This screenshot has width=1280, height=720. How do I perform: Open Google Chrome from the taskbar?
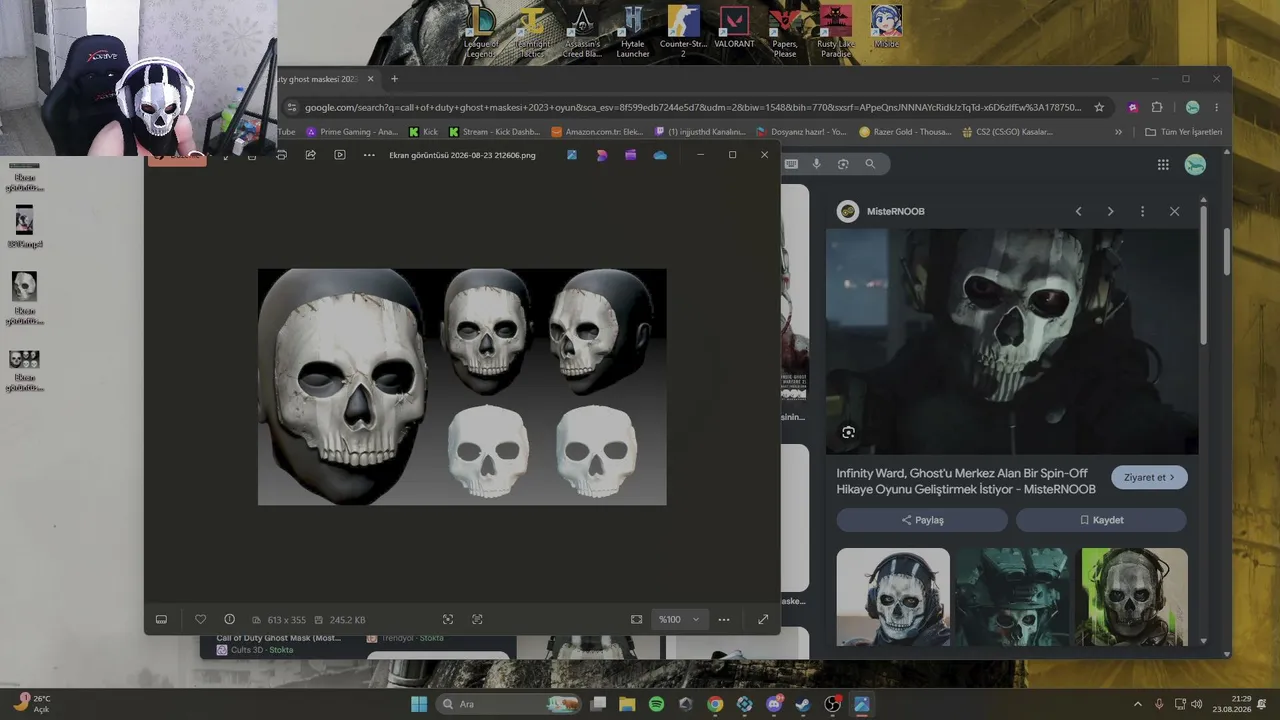pyautogui.click(x=715, y=704)
